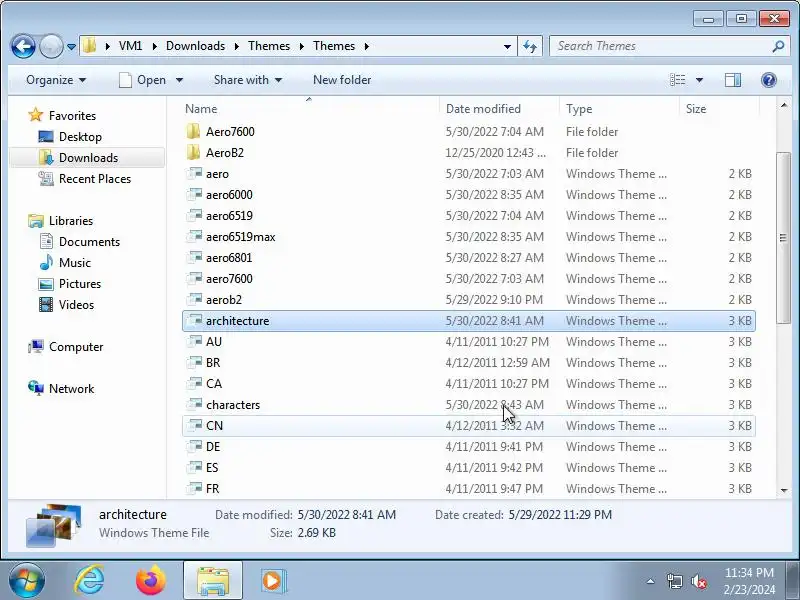Select the aero6801 theme file icon
The width and height of the screenshot is (800, 600).
(x=194, y=257)
